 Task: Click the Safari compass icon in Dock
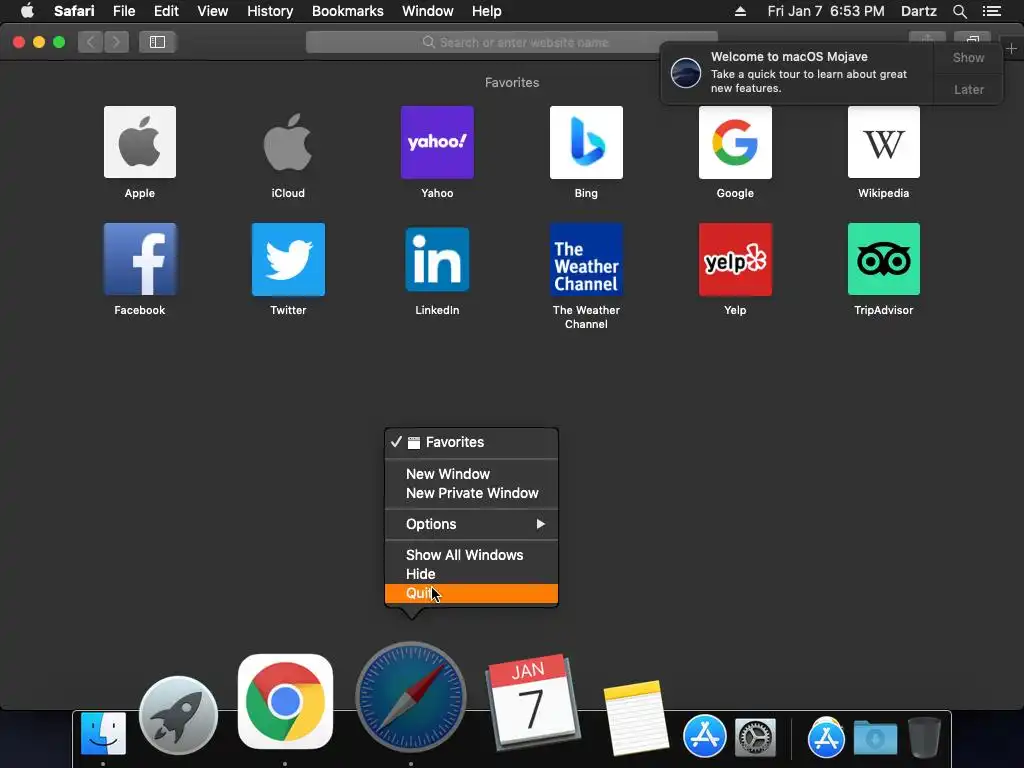411,697
